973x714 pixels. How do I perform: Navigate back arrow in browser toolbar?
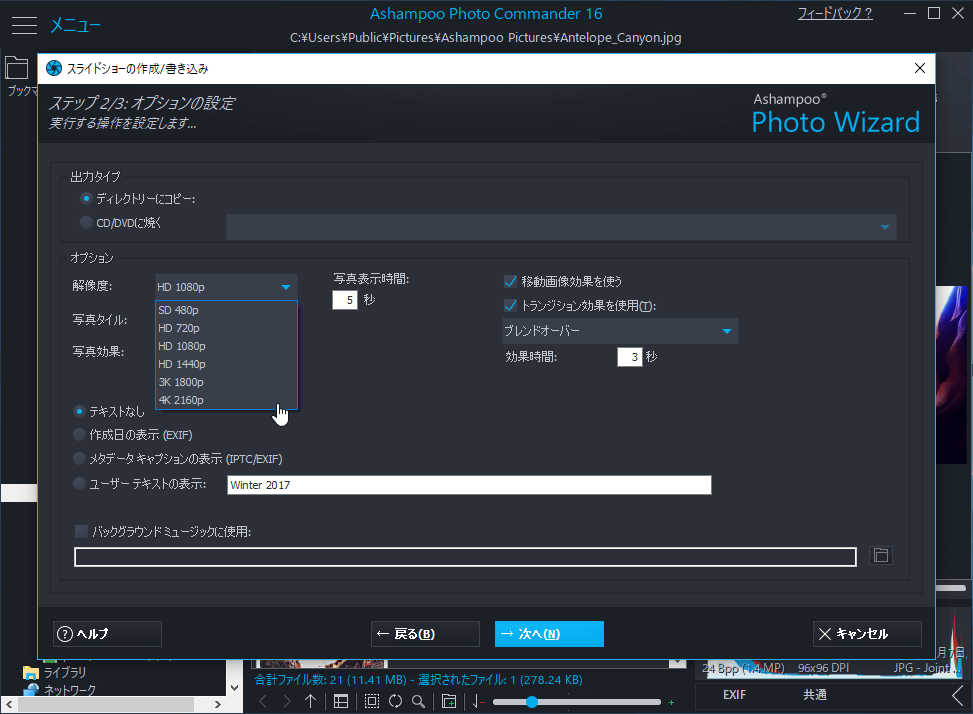click(x=263, y=702)
